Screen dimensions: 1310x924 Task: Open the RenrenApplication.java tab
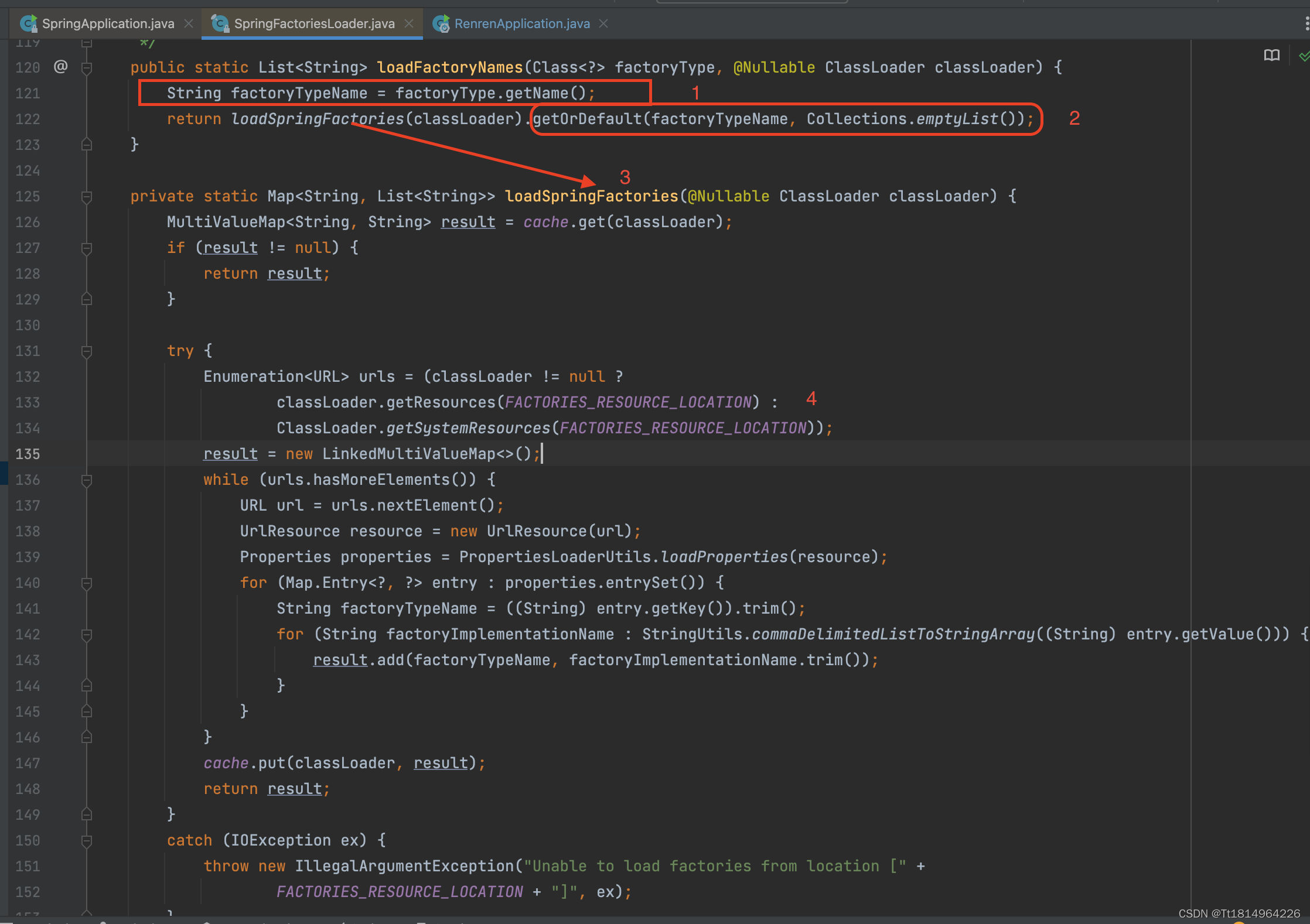522,23
